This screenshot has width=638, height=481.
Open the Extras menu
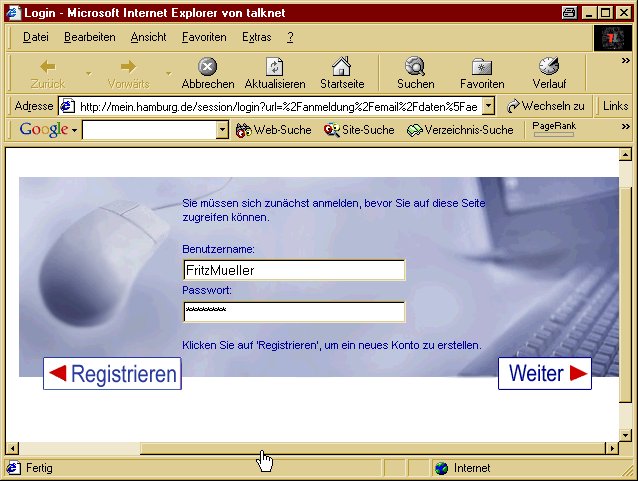point(256,37)
